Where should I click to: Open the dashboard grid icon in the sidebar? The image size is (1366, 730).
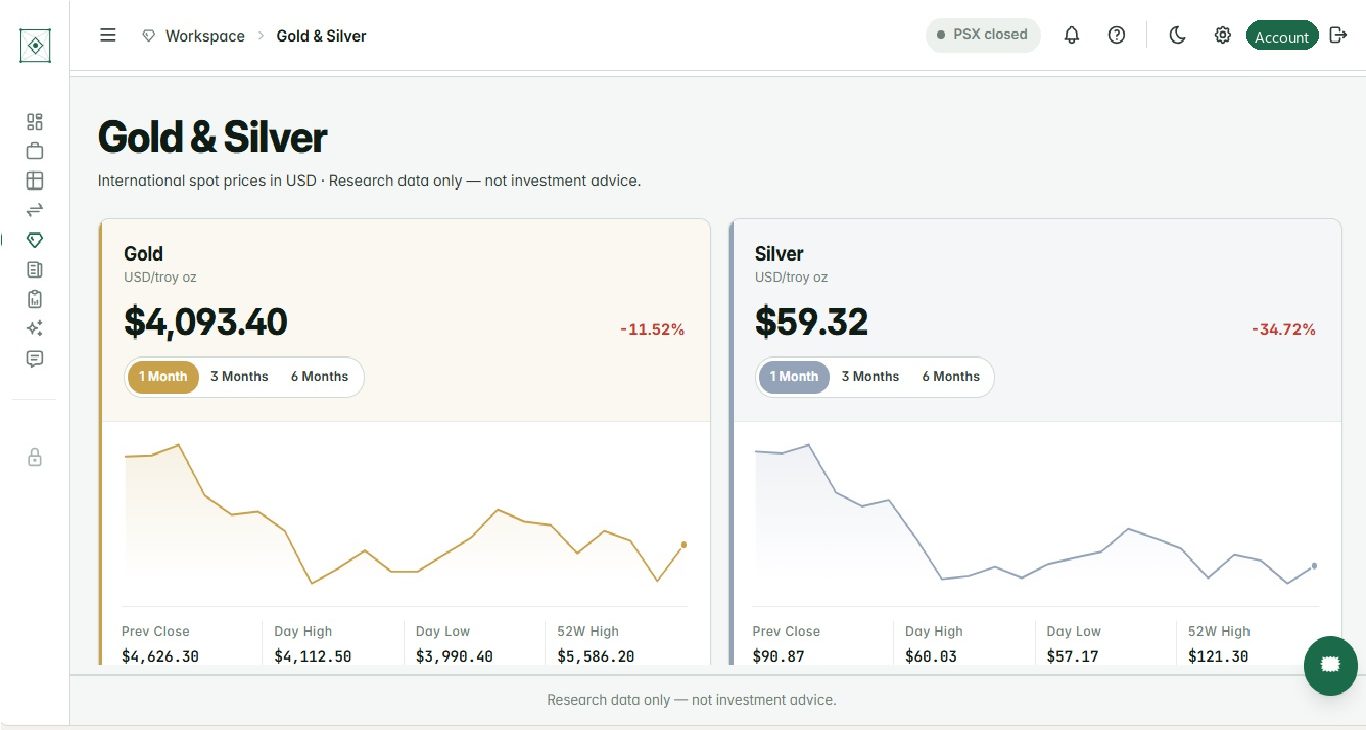coord(35,122)
